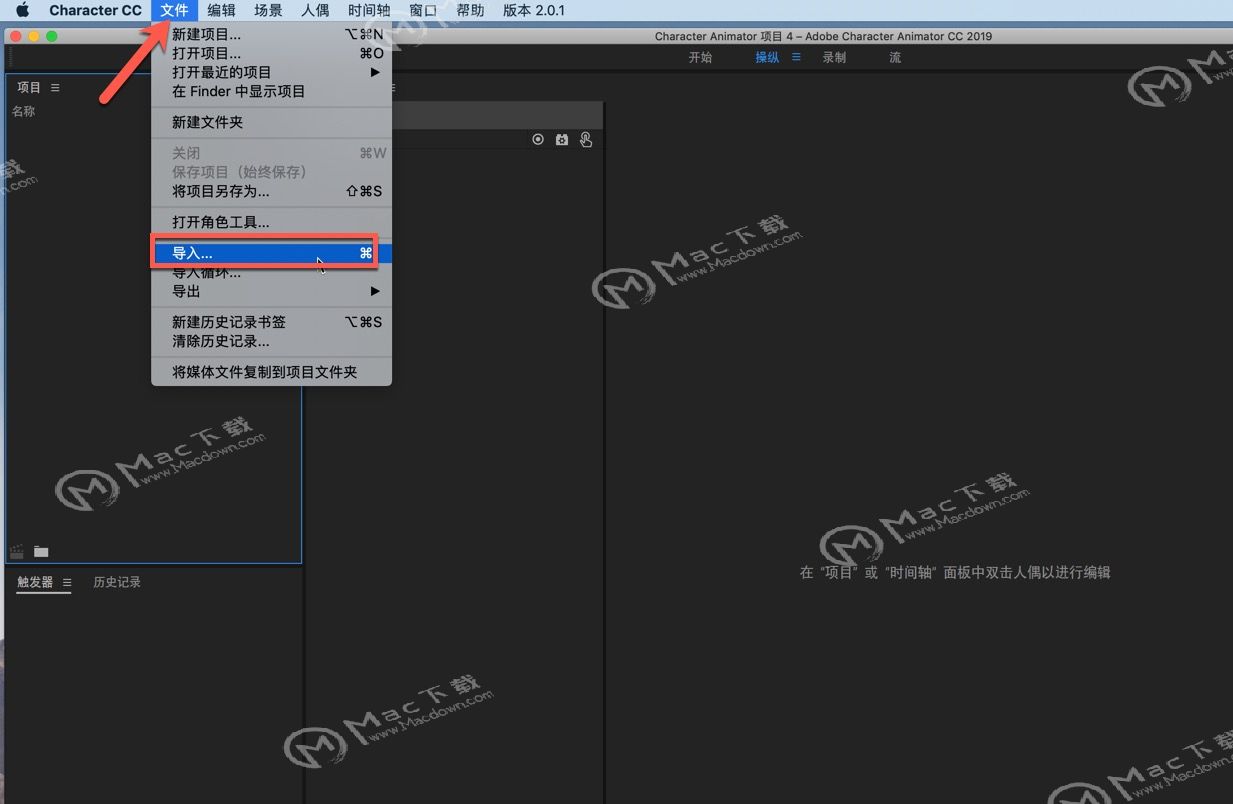Open the 时间轴 menu in the menu bar
Viewport: 1233px width, 804px height.
click(369, 10)
